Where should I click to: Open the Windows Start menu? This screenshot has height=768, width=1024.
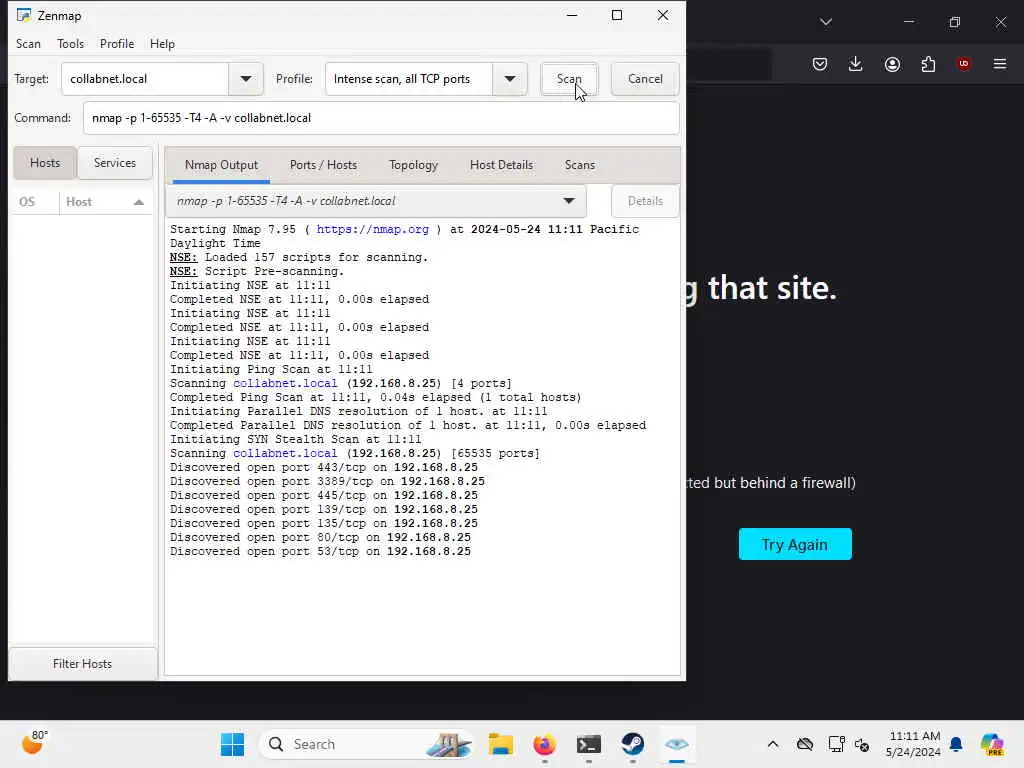coord(232,744)
